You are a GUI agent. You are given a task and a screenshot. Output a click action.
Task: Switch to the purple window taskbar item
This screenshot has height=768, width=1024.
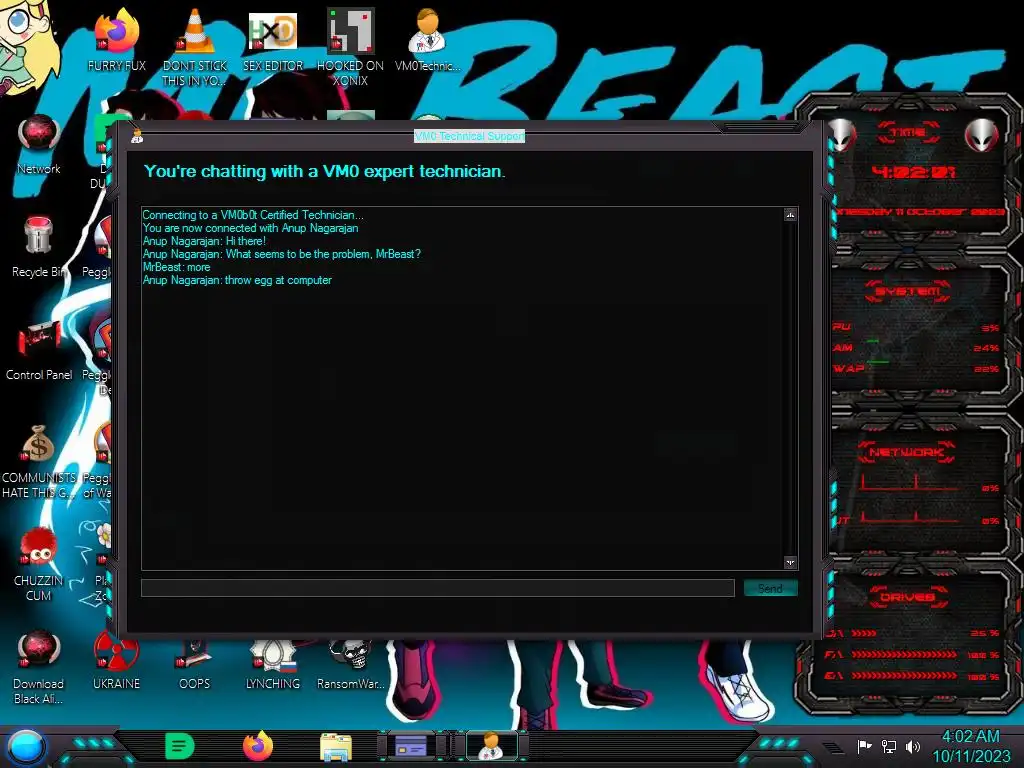coord(411,746)
